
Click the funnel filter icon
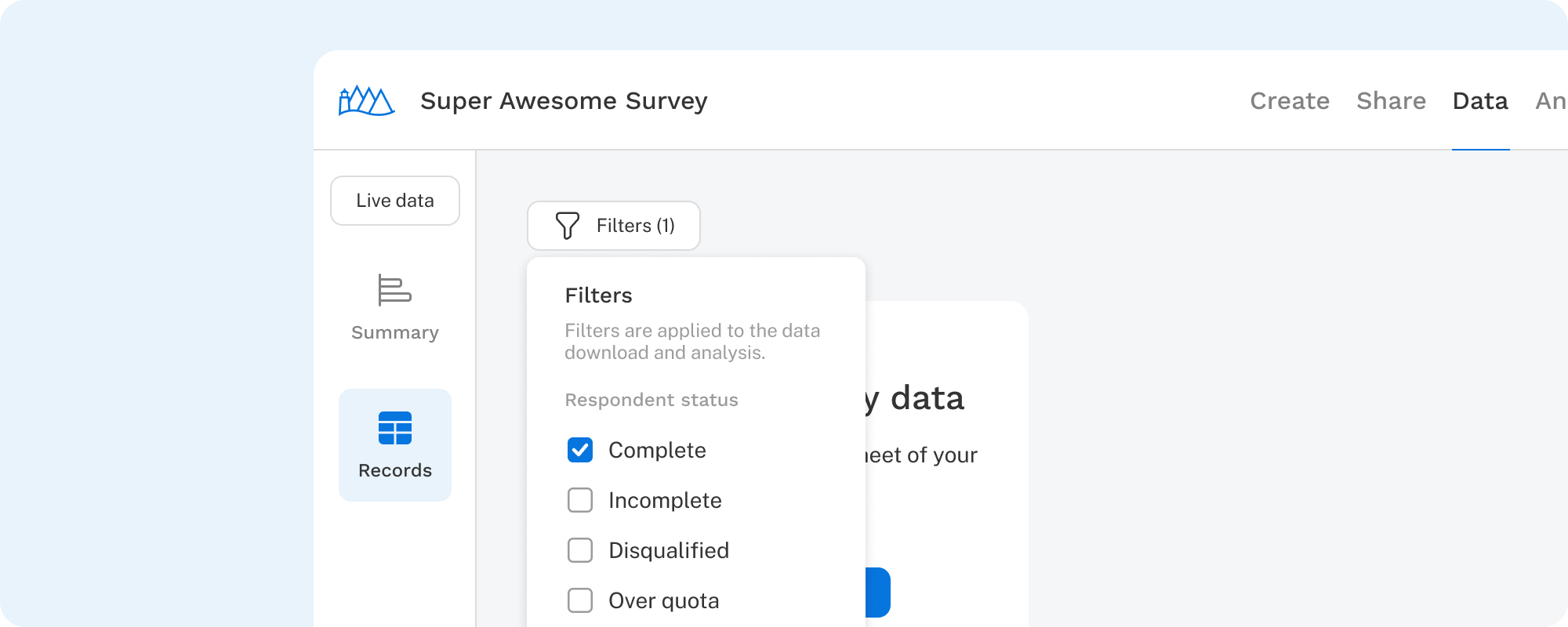[x=567, y=226]
